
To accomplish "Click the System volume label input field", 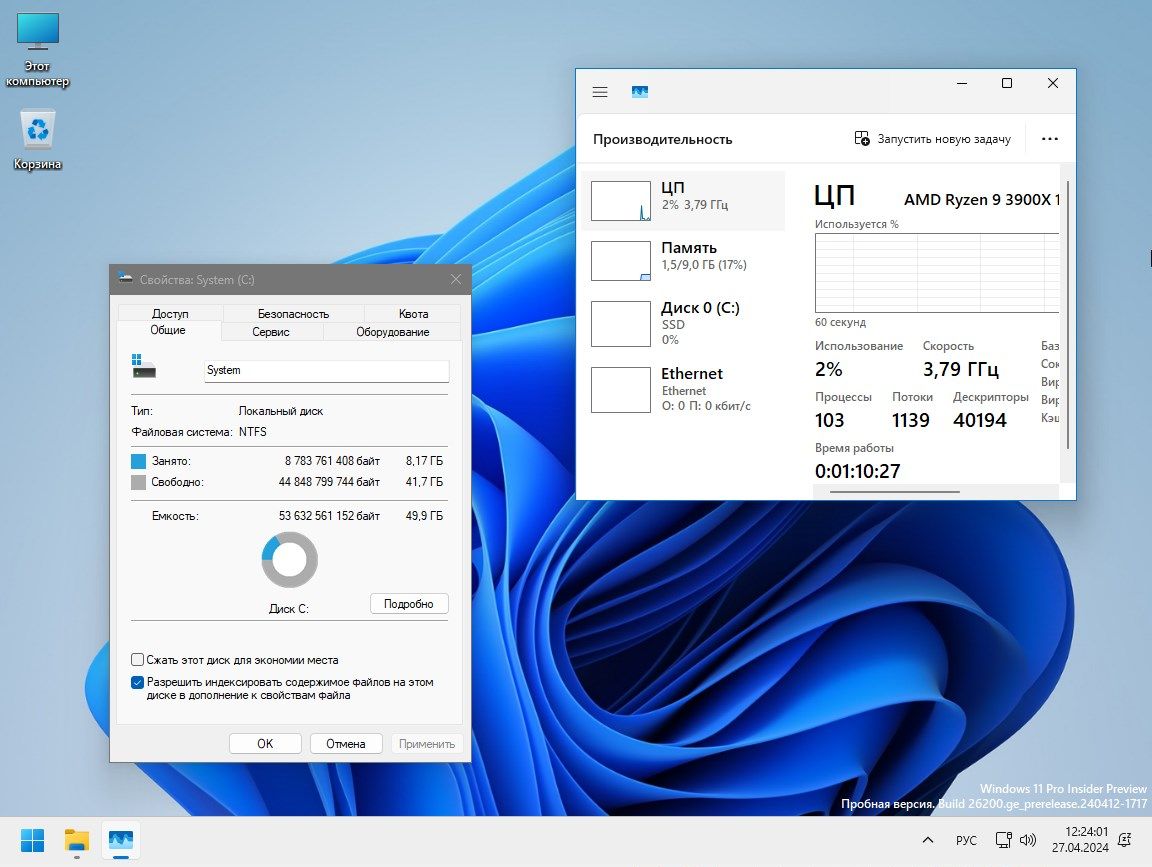I will (x=326, y=370).
